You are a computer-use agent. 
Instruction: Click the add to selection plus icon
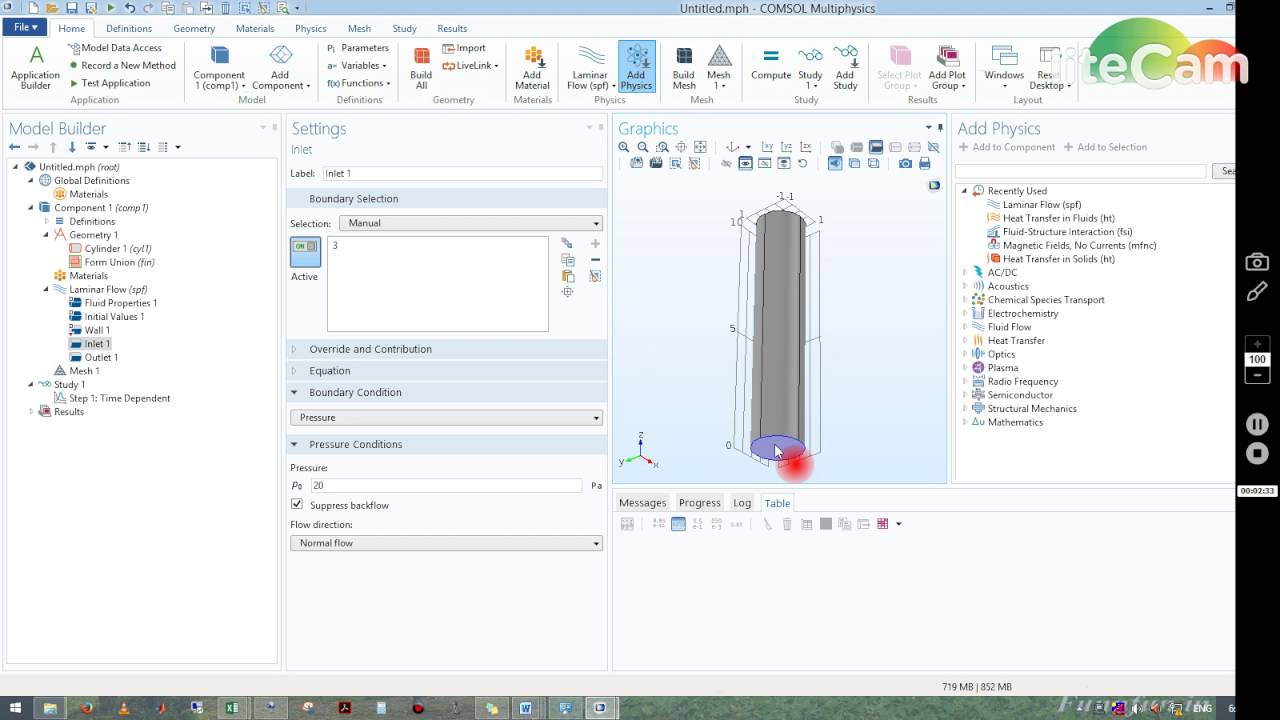click(x=595, y=243)
